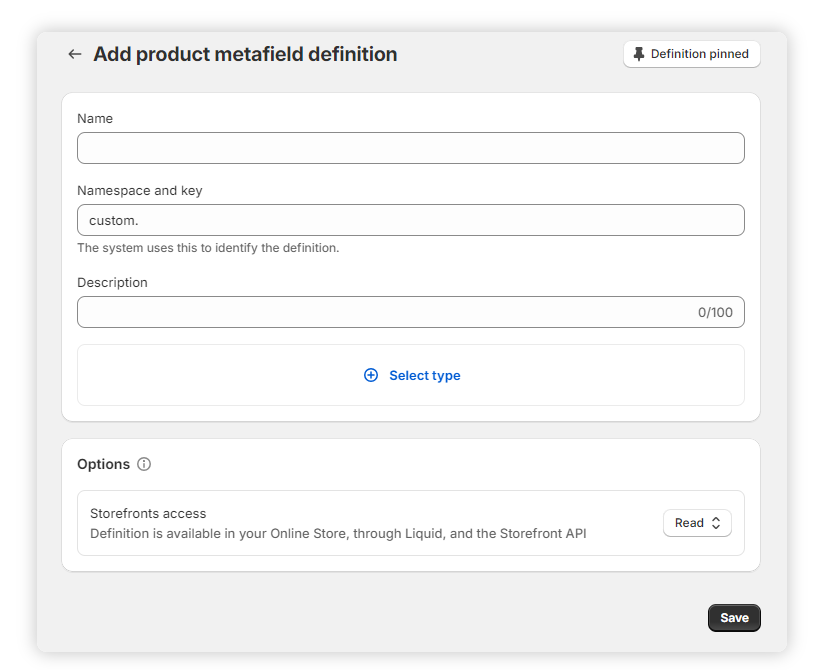820x670 pixels.
Task: Click the Namespace and key label
Action: [x=139, y=190]
